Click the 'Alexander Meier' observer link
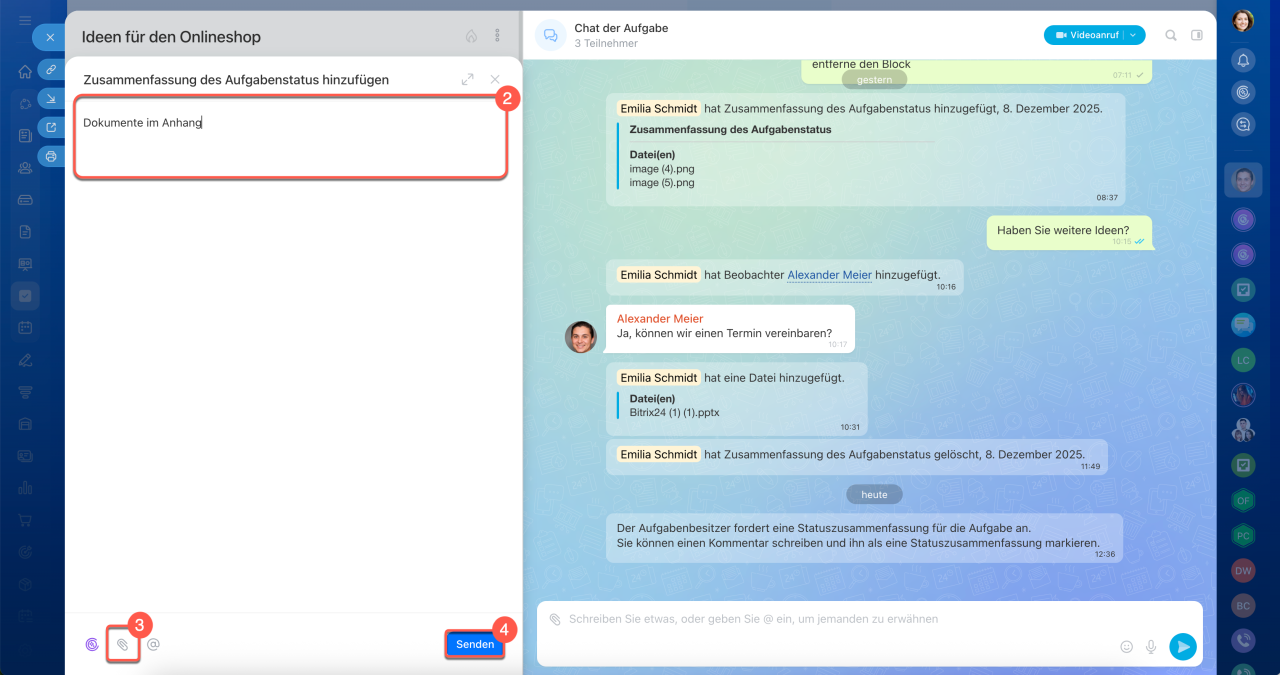 pyautogui.click(x=829, y=274)
